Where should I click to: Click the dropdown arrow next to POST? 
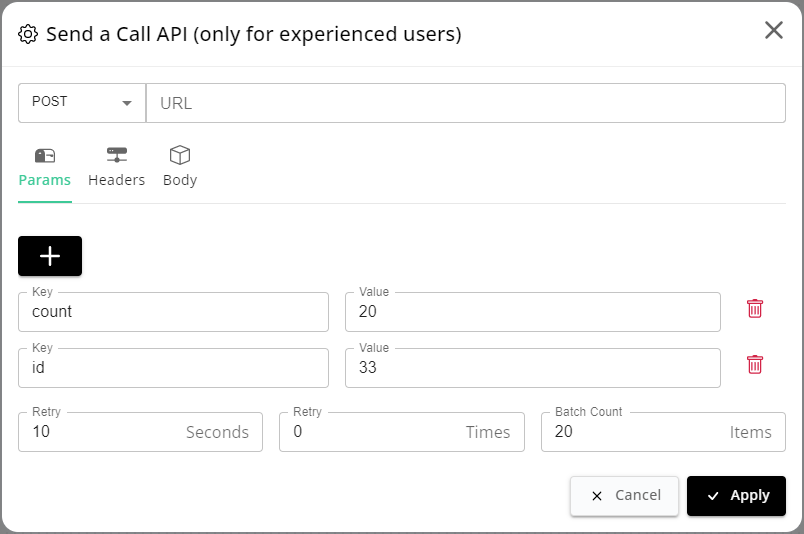[127, 103]
